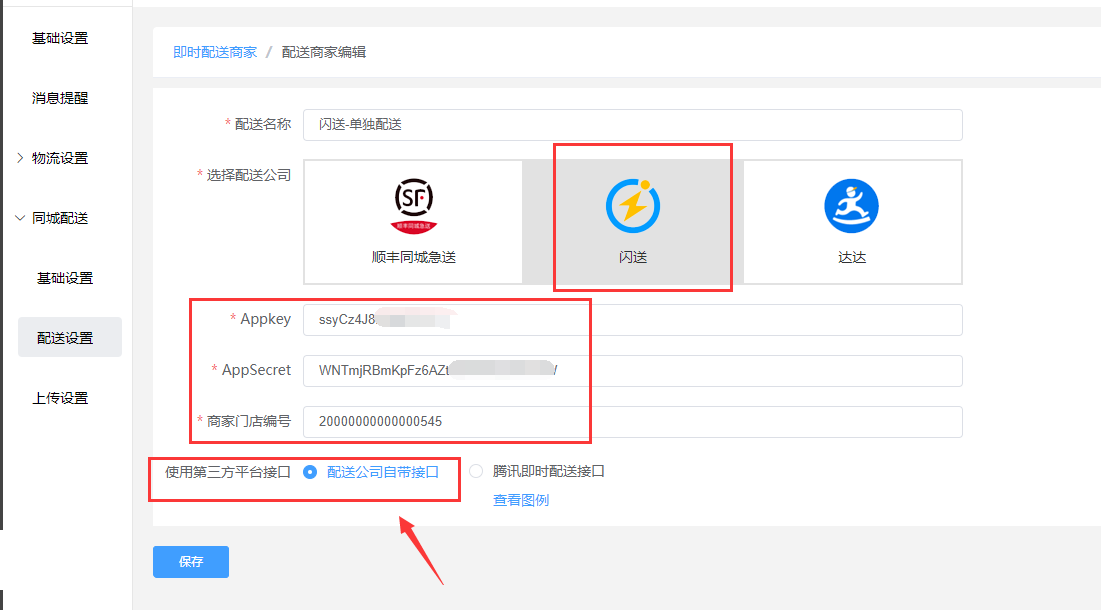Choose the 达达 running courier icon
This screenshot has height=610, width=1101.
pyautogui.click(x=851, y=206)
